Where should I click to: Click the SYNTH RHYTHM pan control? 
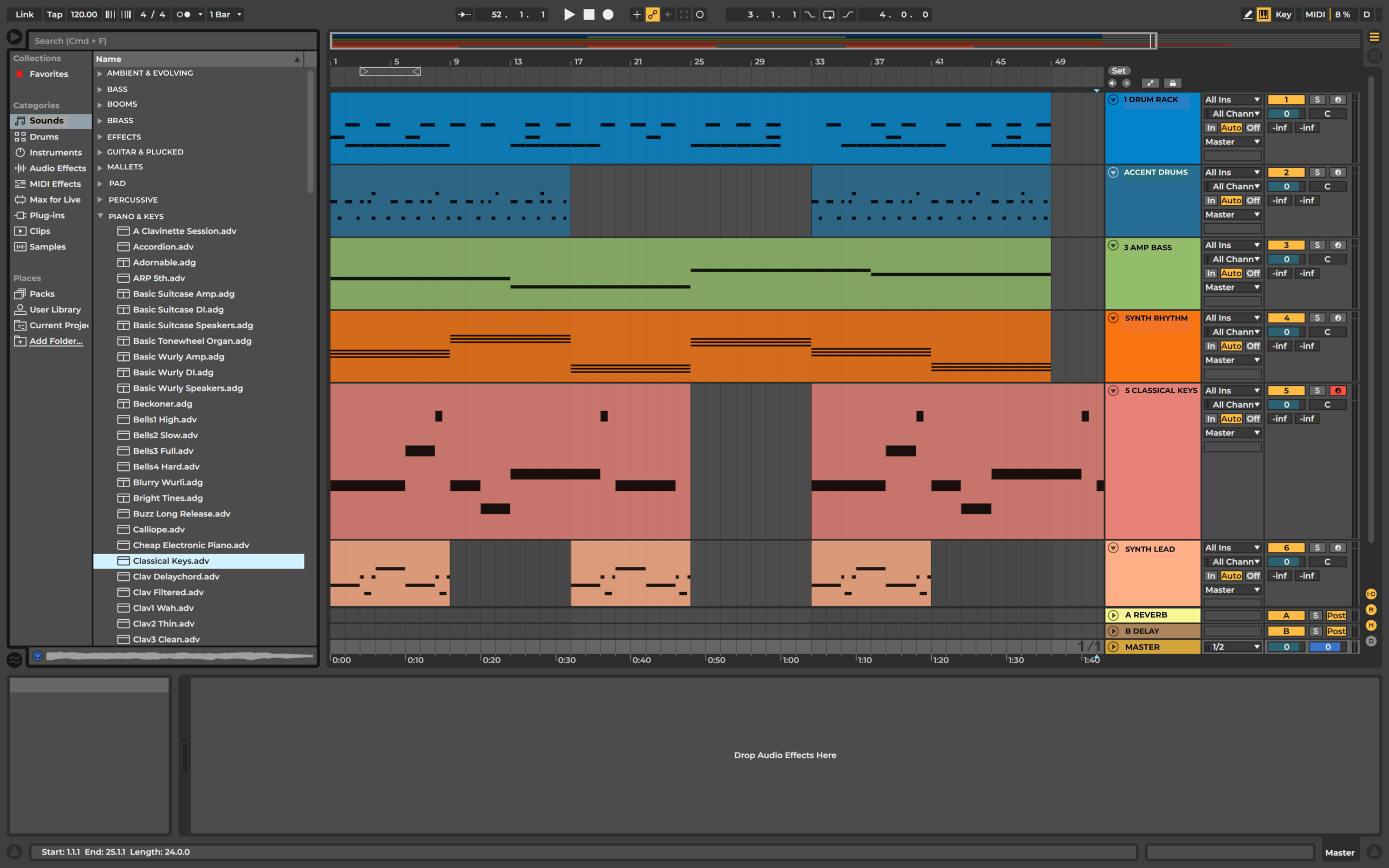(x=1327, y=332)
